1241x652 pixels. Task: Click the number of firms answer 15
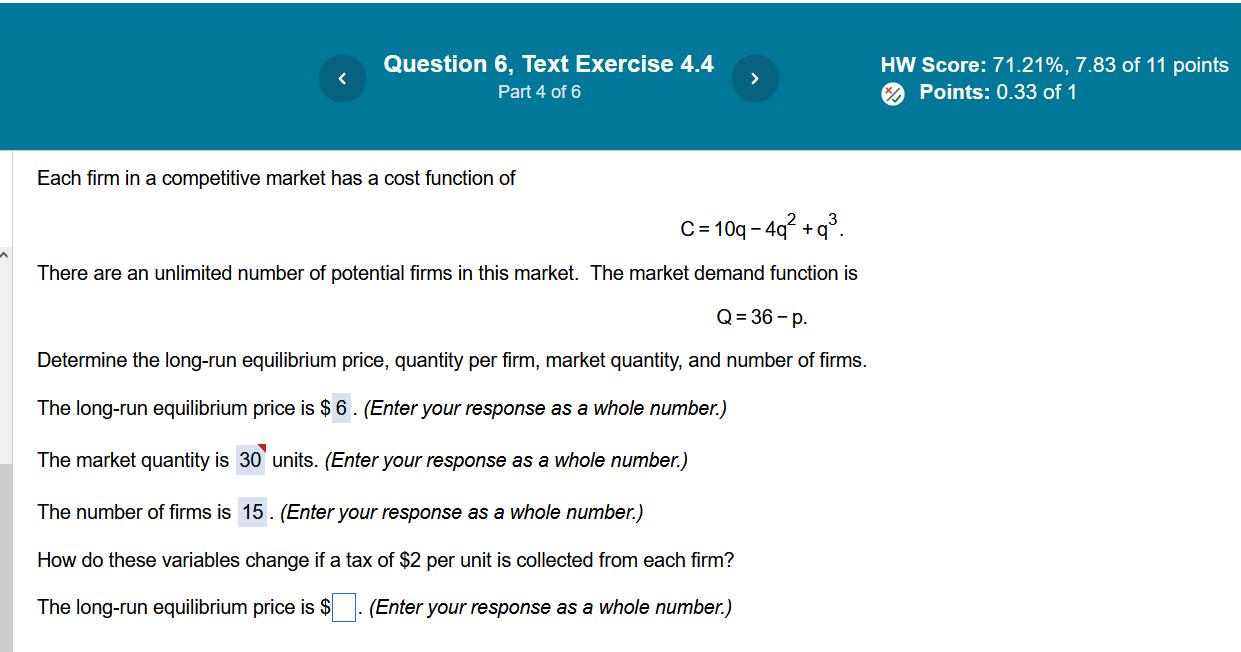coord(252,512)
